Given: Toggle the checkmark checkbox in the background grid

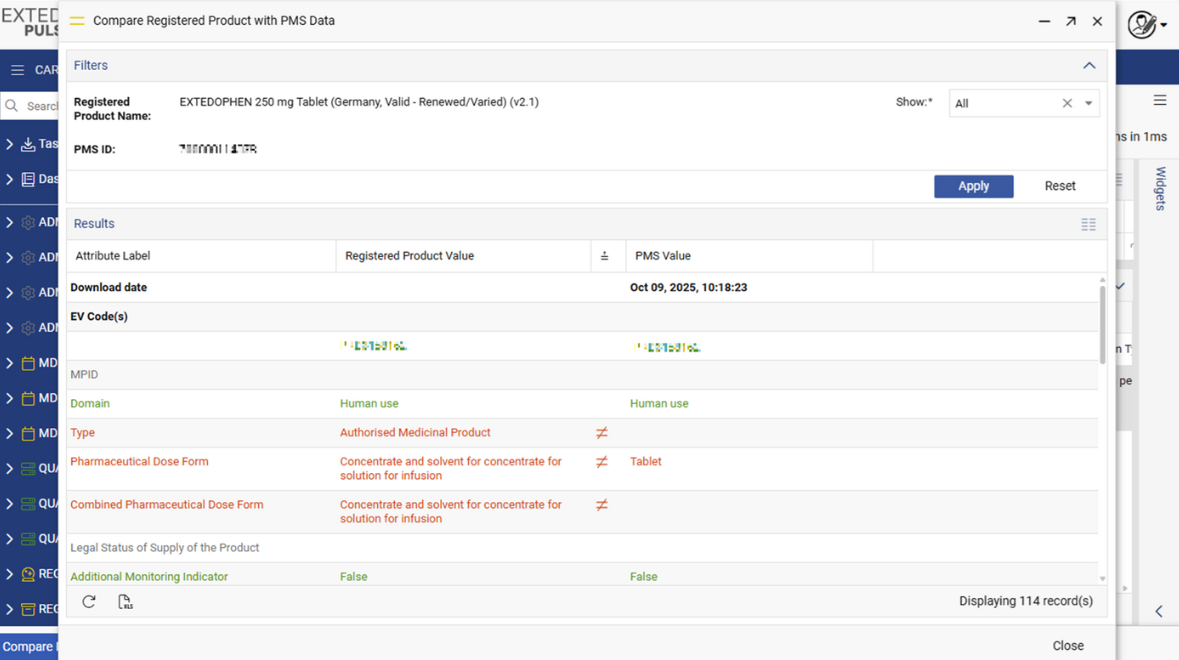Looking at the screenshot, I should pos(1119,284).
